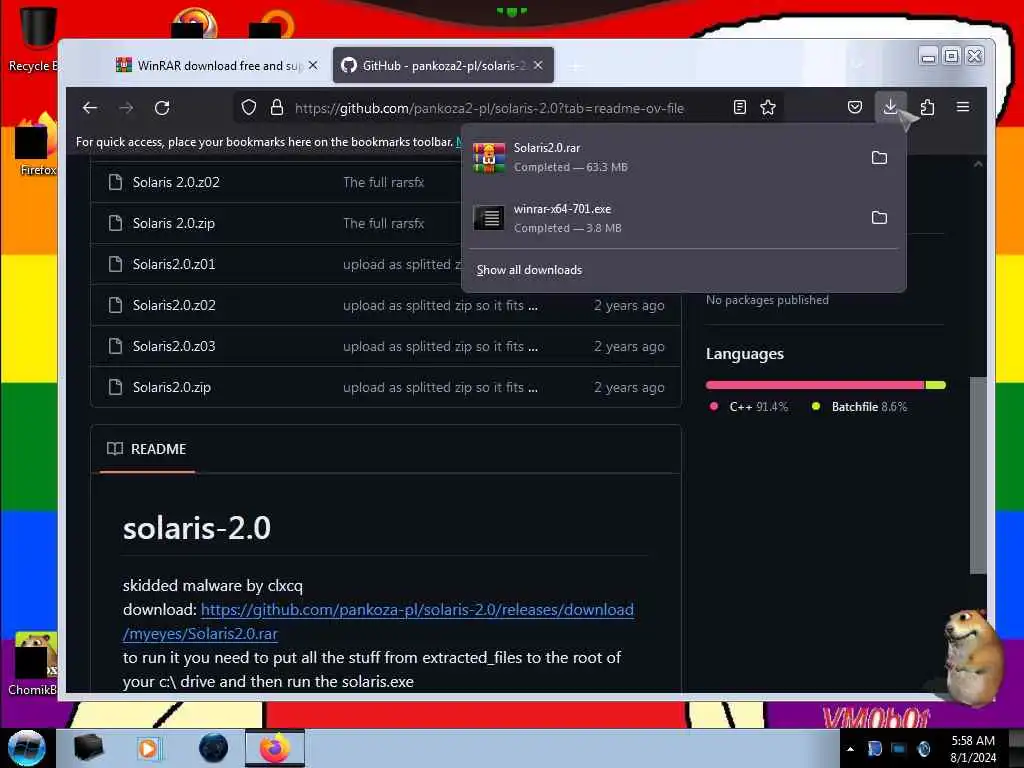Click the taskbar clock showing 5:58 AM

973,749
